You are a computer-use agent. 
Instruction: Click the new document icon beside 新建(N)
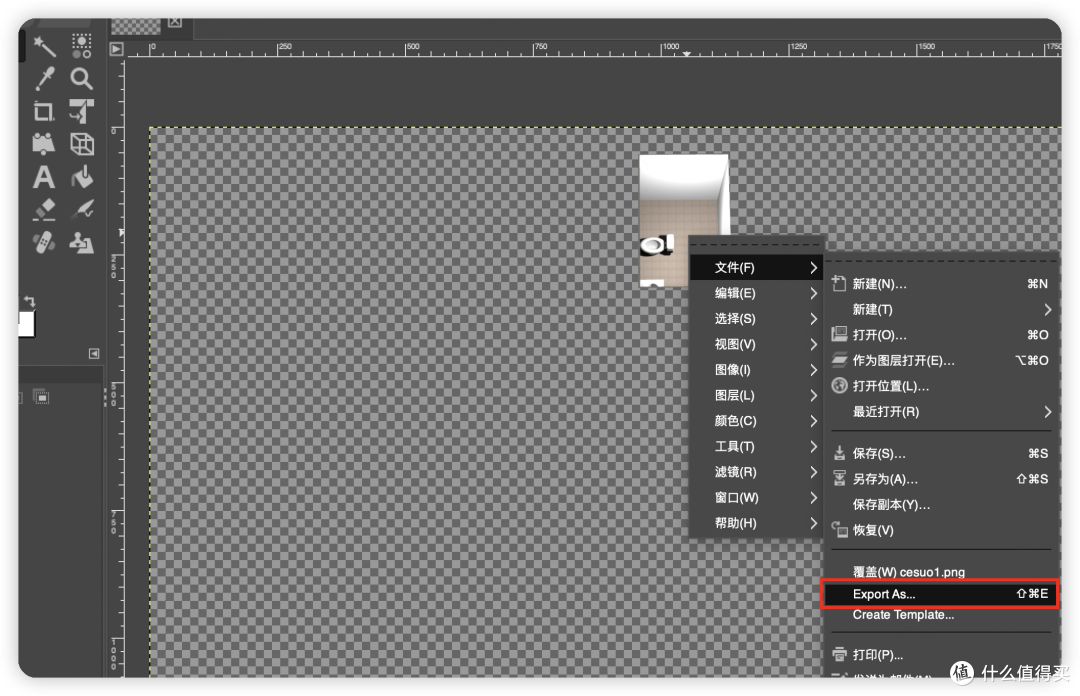pos(839,283)
